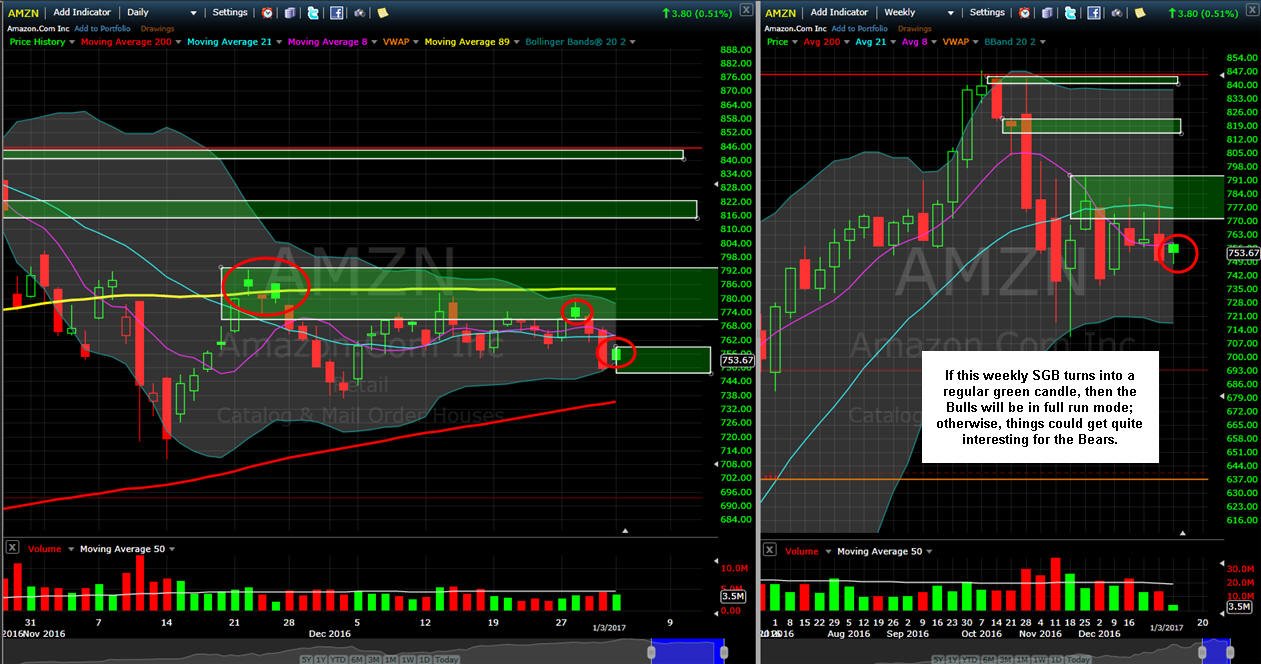Click AMZN ticker symbol in Daily chart
1261x664 pixels.
[23, 13]
